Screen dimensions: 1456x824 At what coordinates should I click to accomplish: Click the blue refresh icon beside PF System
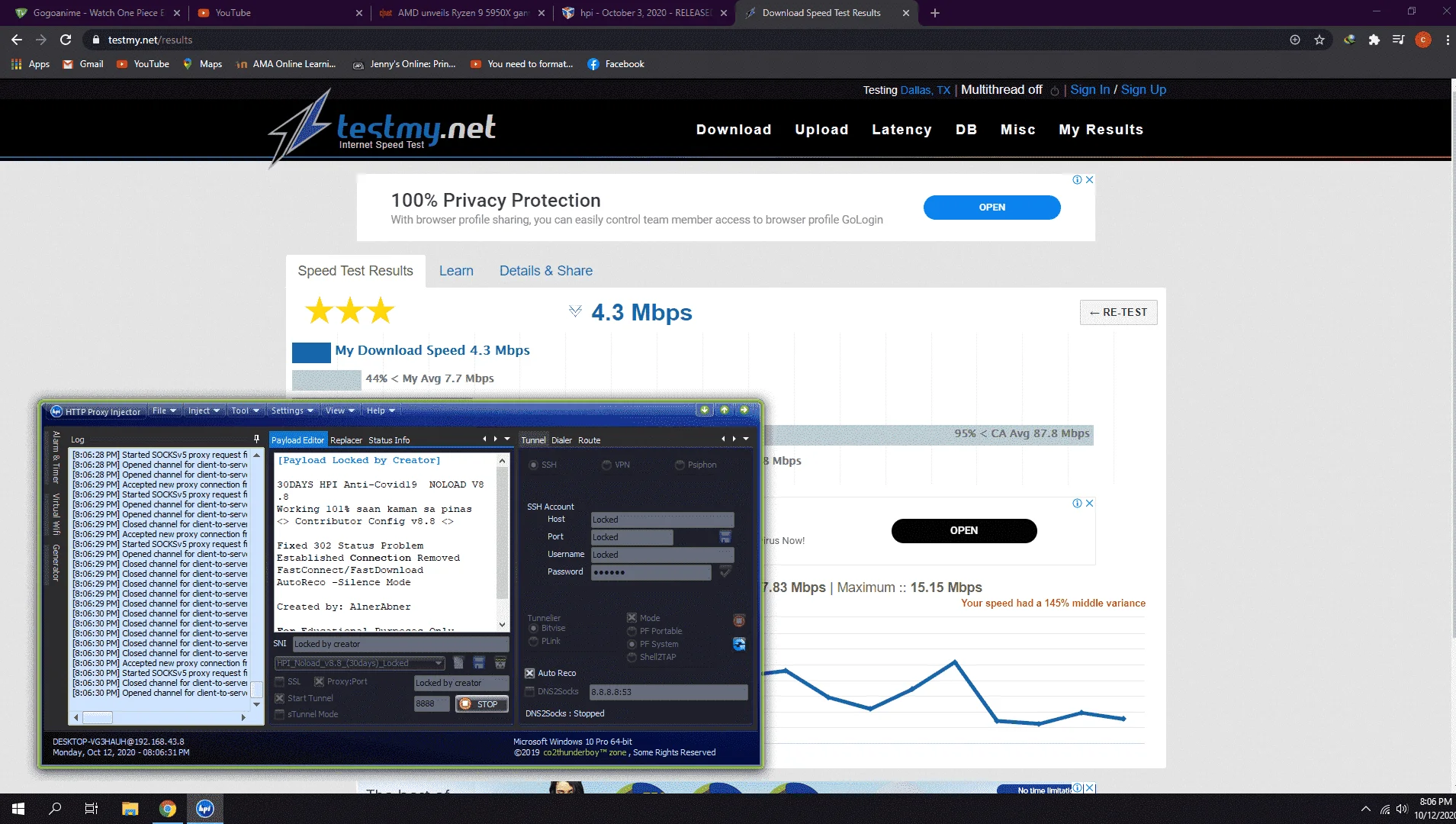[738, 644]
